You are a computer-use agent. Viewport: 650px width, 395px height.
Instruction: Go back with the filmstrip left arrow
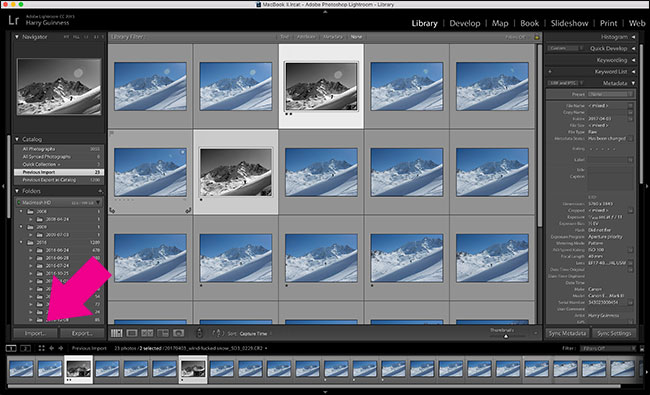pos(51,348)
